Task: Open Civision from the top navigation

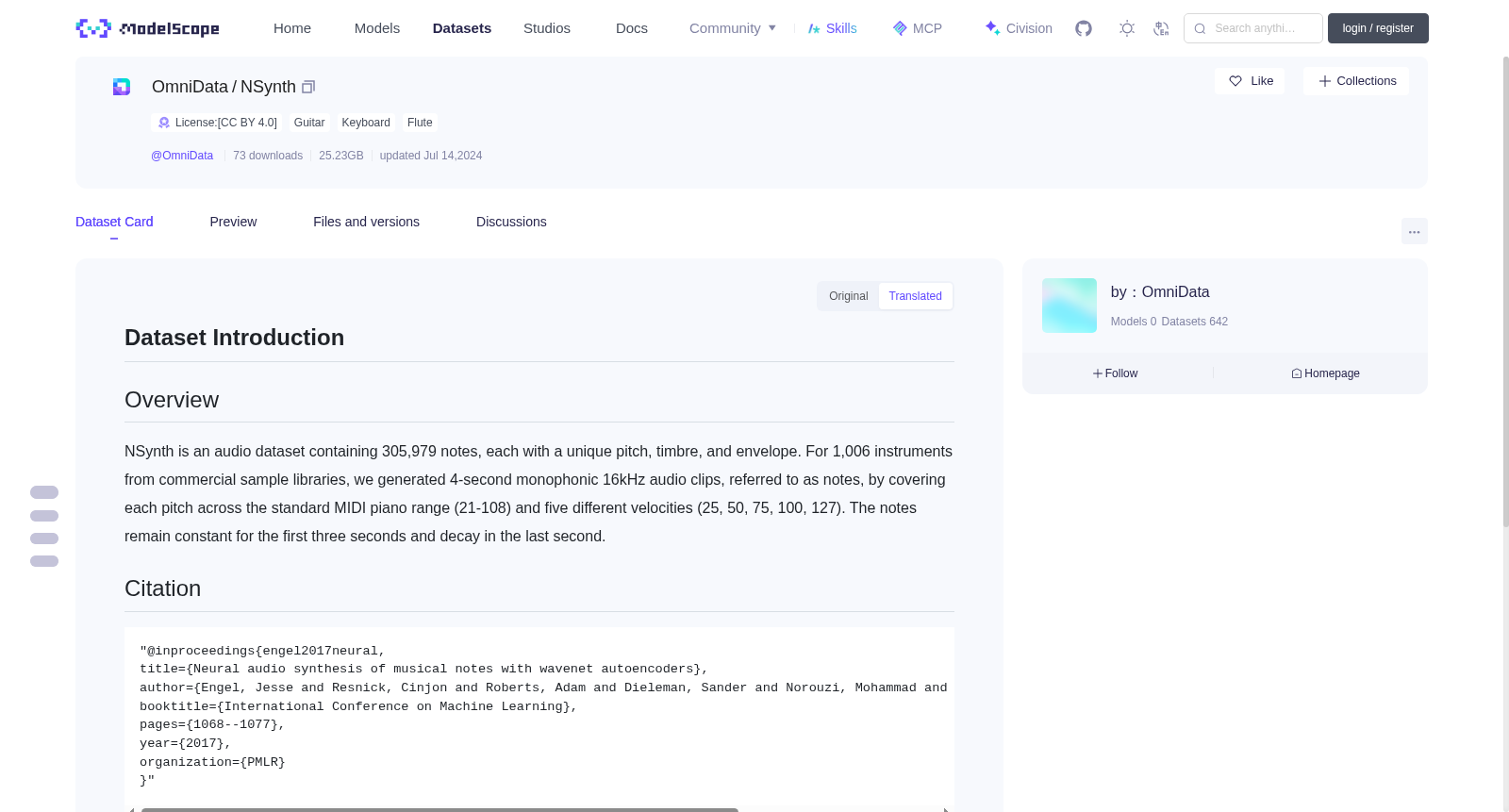Action: 1018,28
